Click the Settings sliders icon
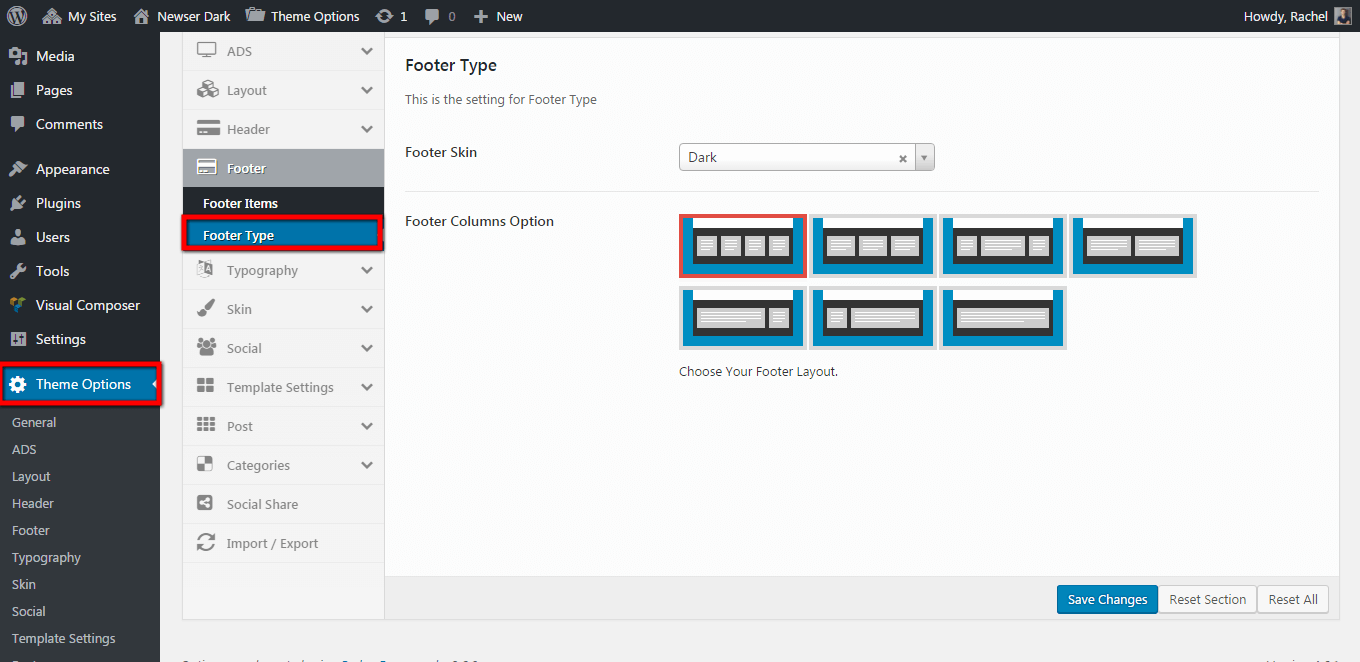1360x662 pixels. (x=18, y=339)
